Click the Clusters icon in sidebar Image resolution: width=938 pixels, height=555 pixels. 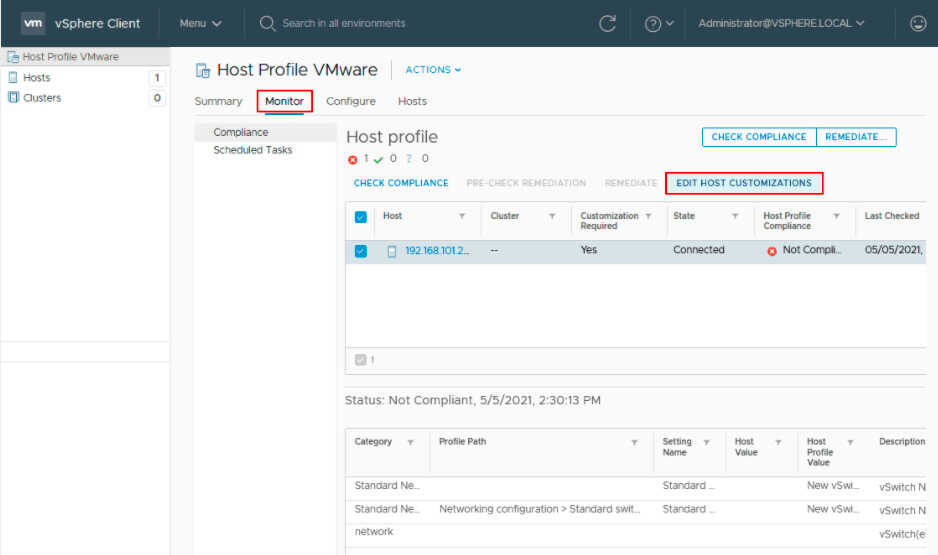(x=13, y=97)
